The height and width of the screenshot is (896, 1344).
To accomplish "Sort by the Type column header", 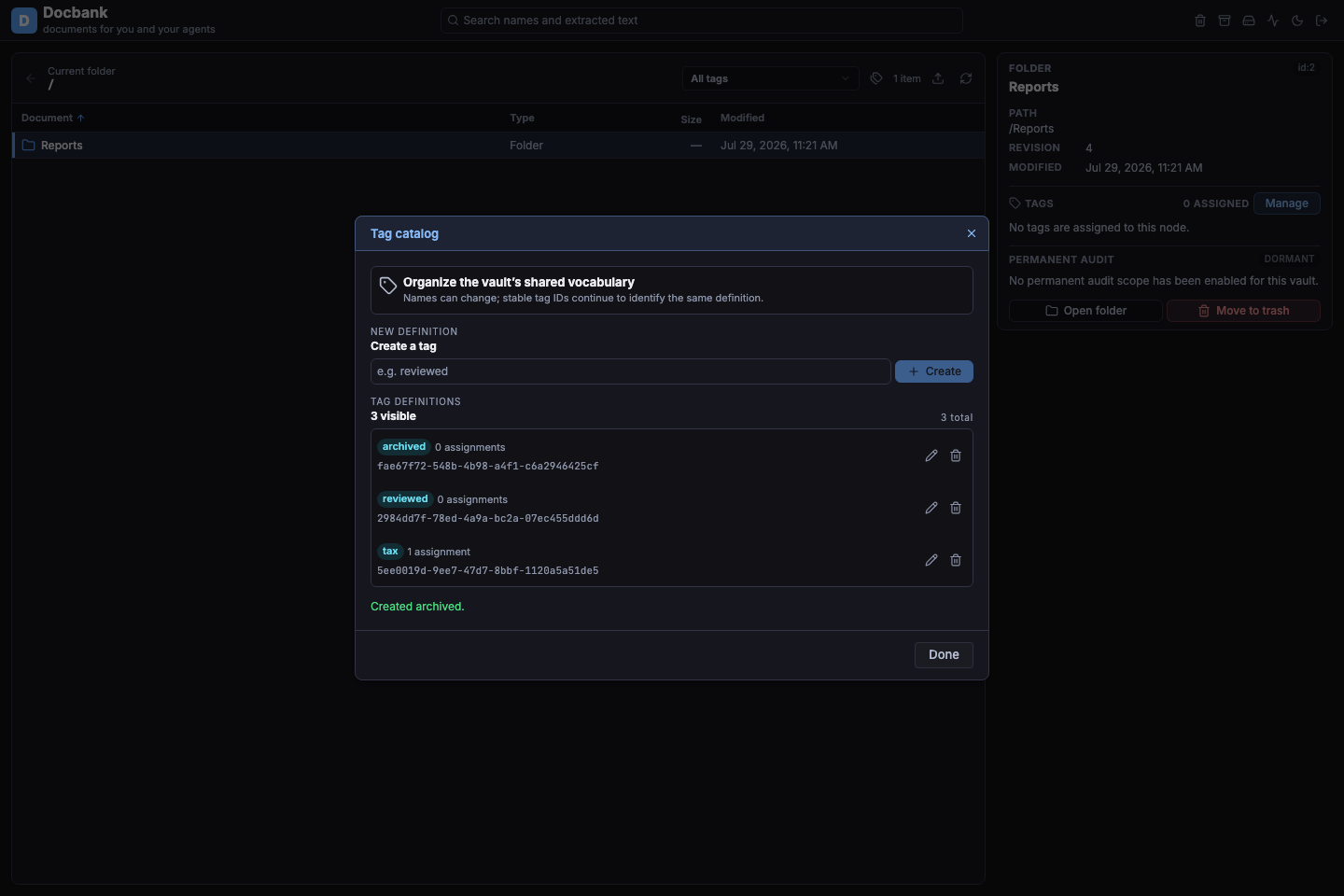I will click(522, 118).
